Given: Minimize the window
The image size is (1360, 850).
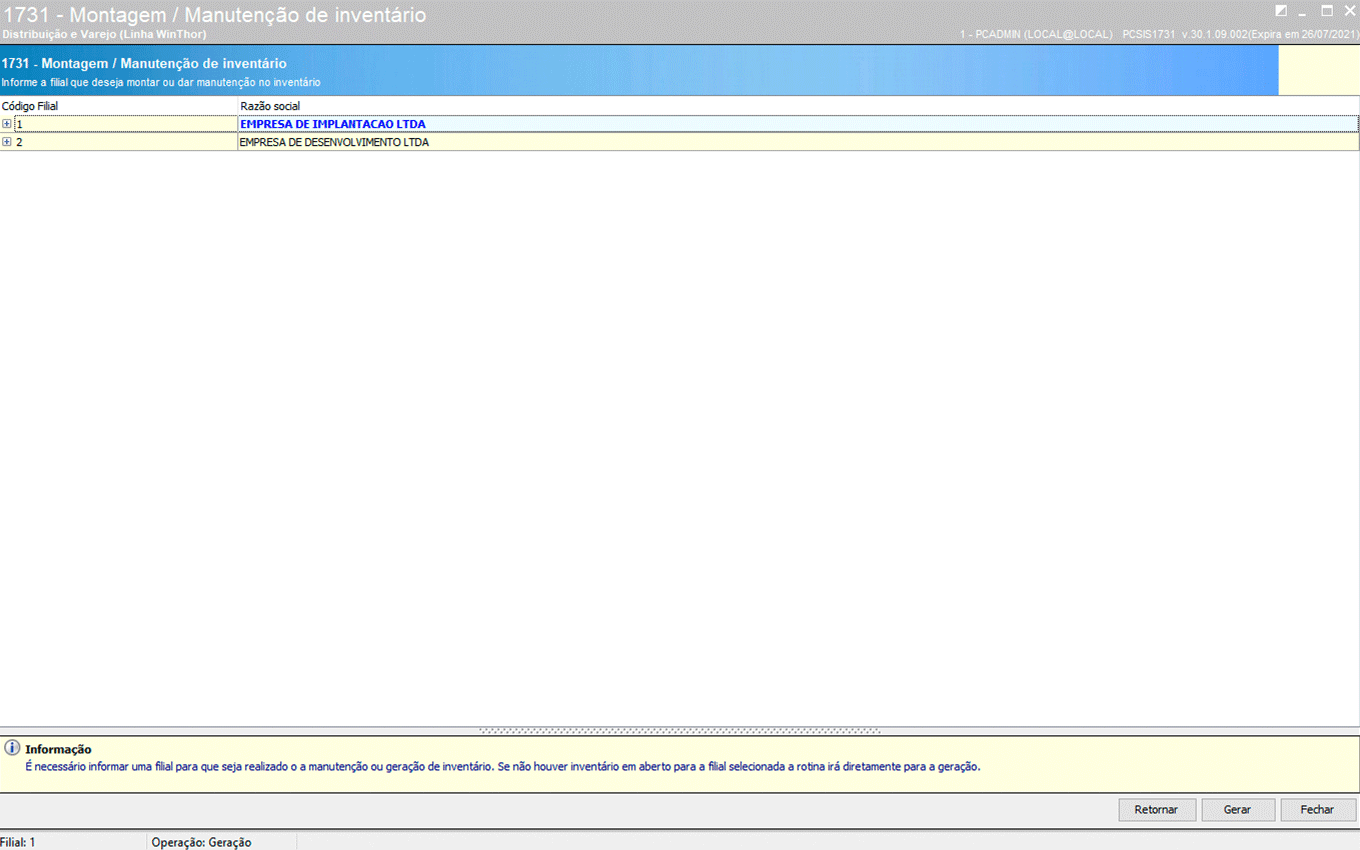Looking at the screenshot, I should click(x=1303, y=12).
